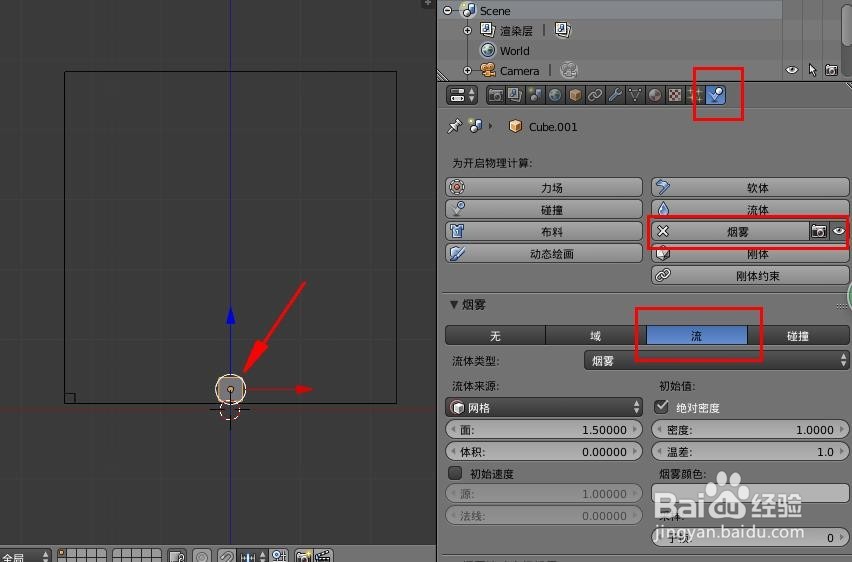Screen dimensions: 852x562
Task: Toggle the lock-to-scene layers icon
Action: coord(177,556)
